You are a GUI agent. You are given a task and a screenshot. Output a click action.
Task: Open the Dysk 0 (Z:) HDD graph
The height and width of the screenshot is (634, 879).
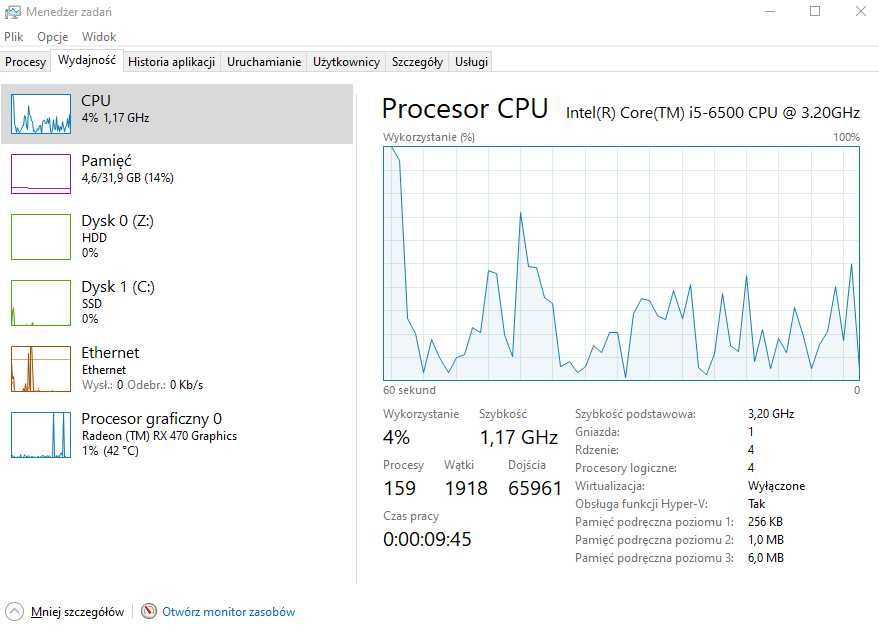[41, 236]
